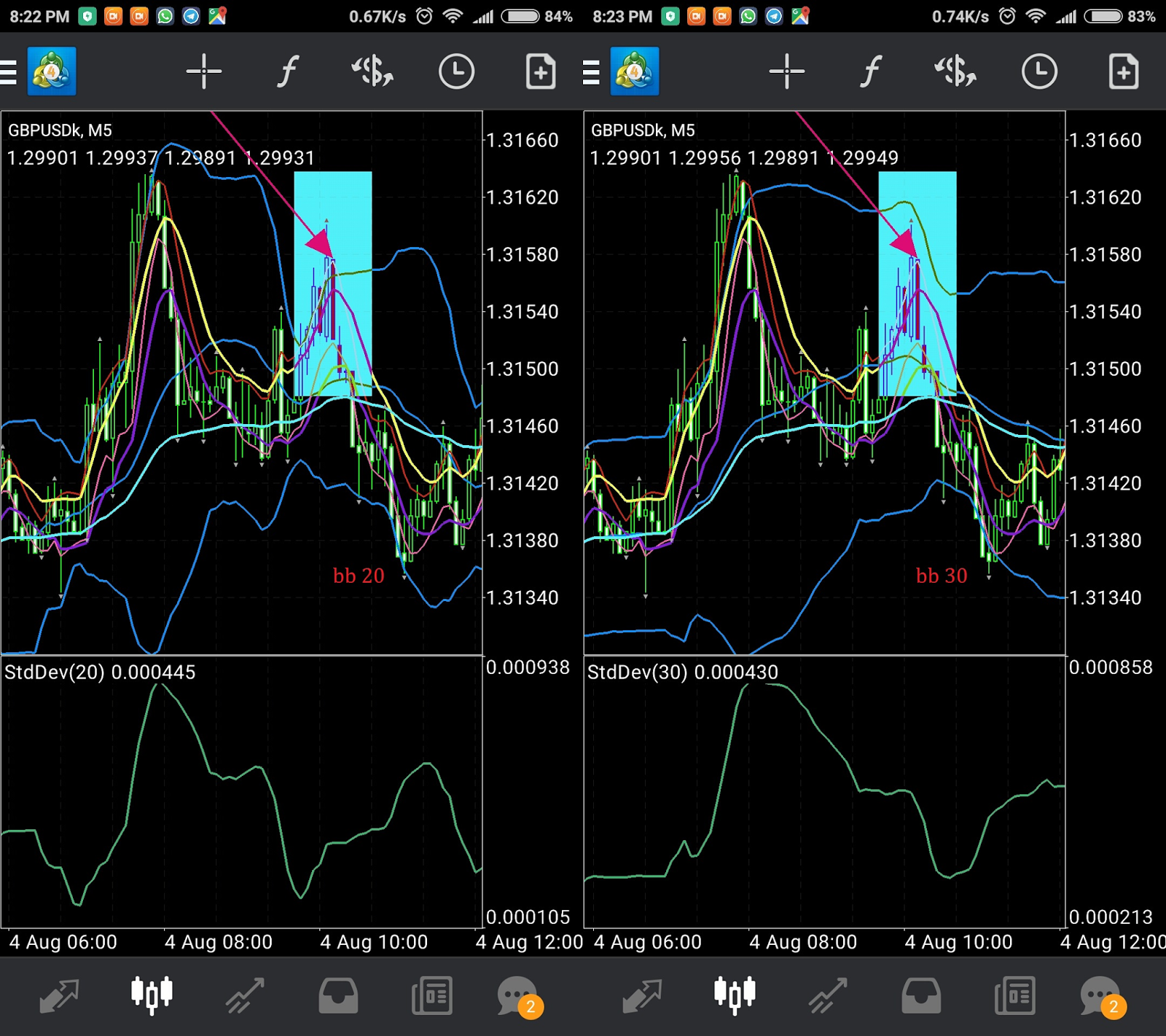
Task: Switch to Charts via the candlestick icon
Action: 151,996
